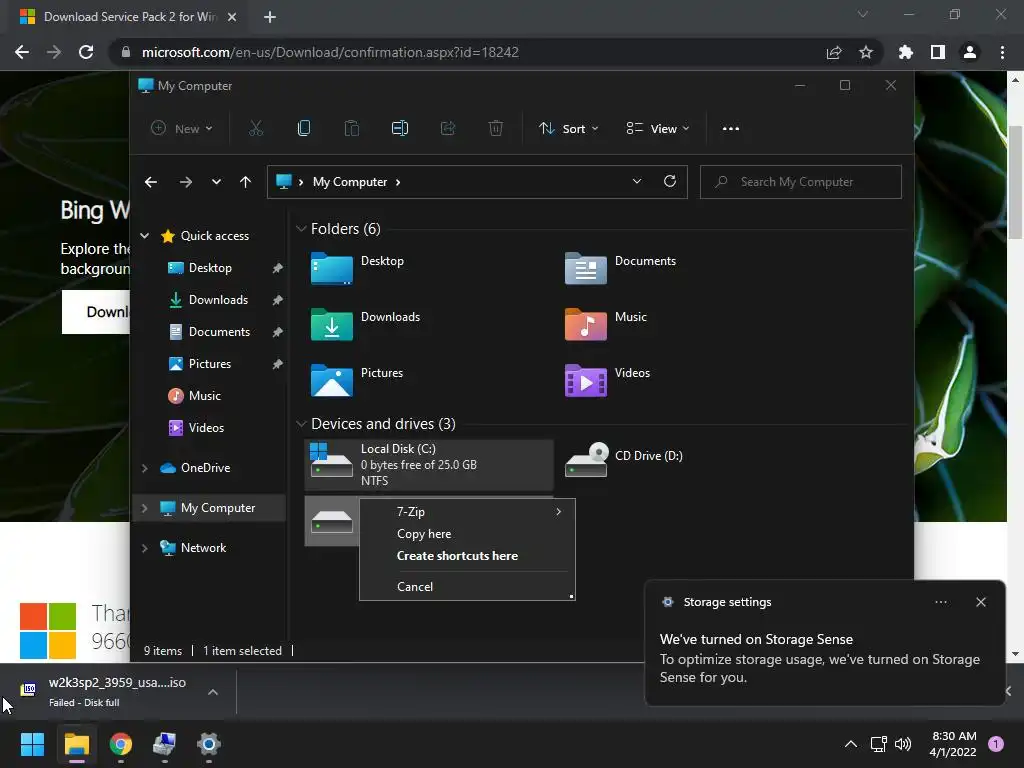
Task: Go forward in Explorer navigation
Action: point(185,182)
